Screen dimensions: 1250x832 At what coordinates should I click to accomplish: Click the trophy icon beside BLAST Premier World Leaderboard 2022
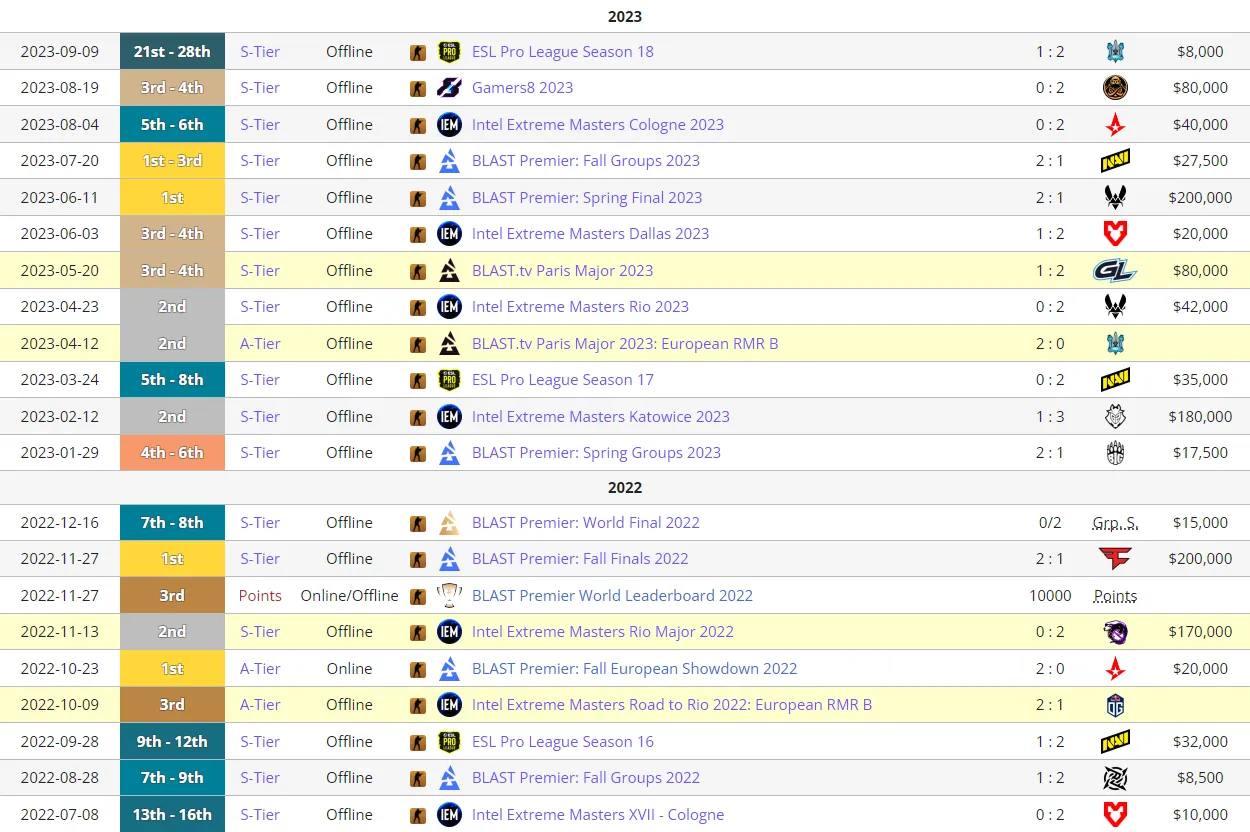(450, 596)
